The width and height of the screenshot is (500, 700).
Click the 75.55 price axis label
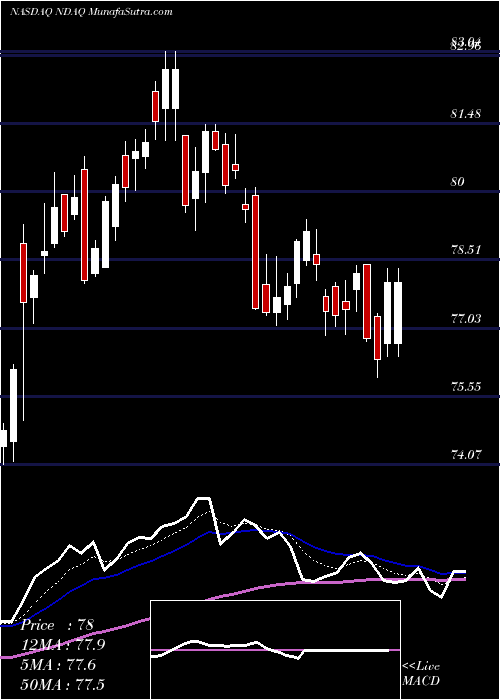(x=466, y=387)
